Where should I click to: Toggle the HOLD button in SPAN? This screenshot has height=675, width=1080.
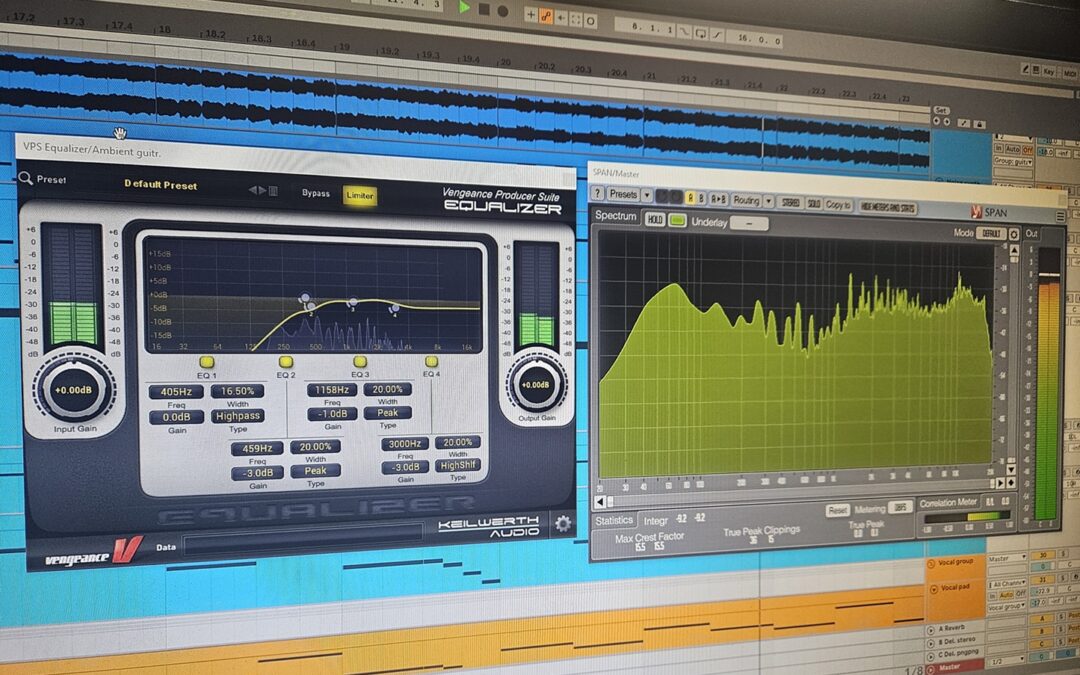point(654,219)
